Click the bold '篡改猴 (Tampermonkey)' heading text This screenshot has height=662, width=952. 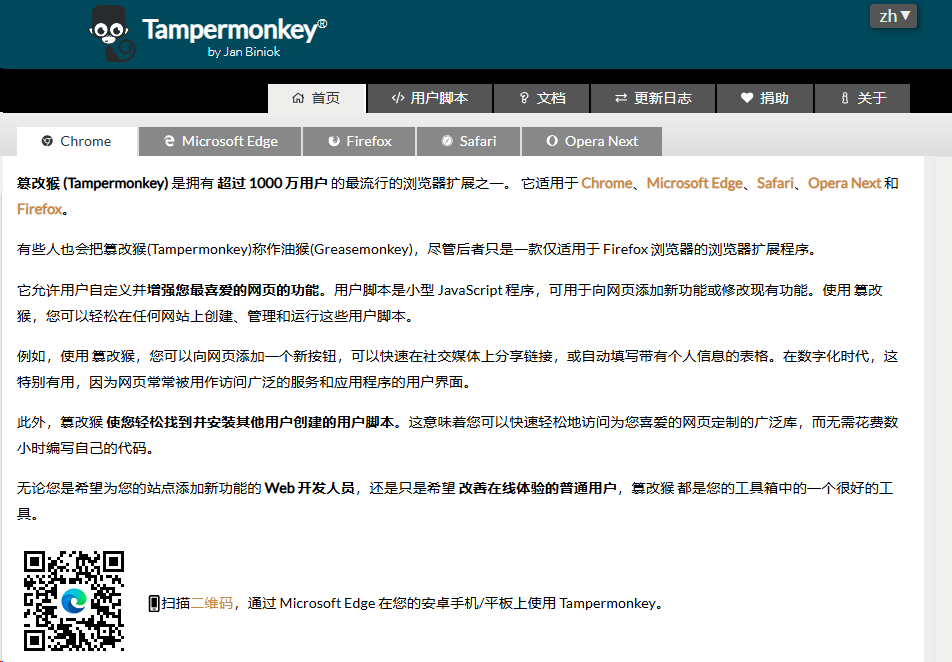[x=92, y=183]
